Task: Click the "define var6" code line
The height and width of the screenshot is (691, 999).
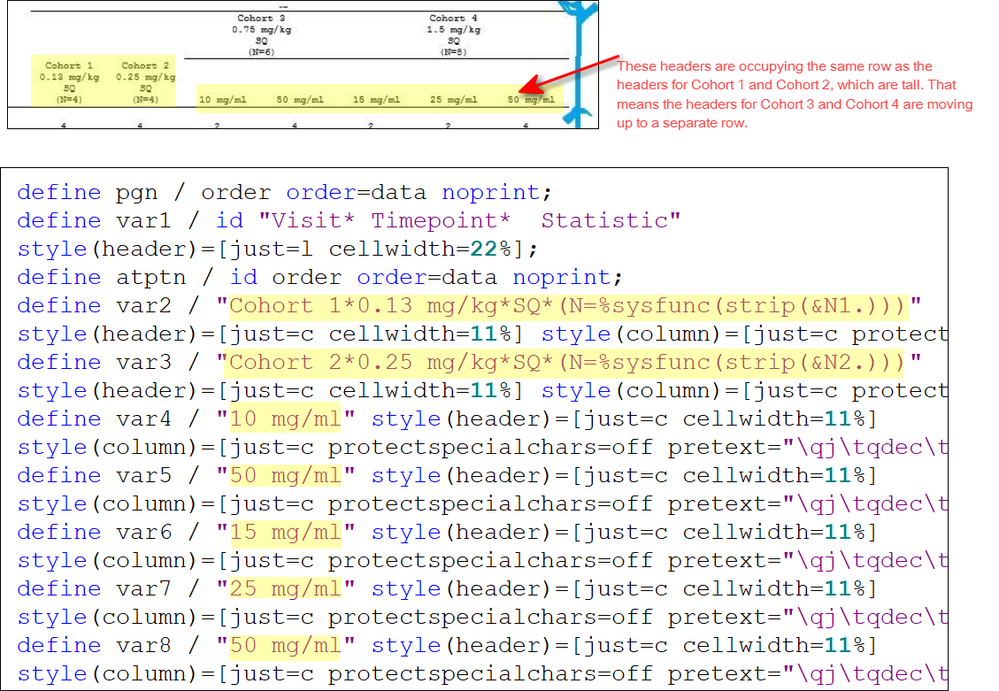Action: (x=447, y=532)
